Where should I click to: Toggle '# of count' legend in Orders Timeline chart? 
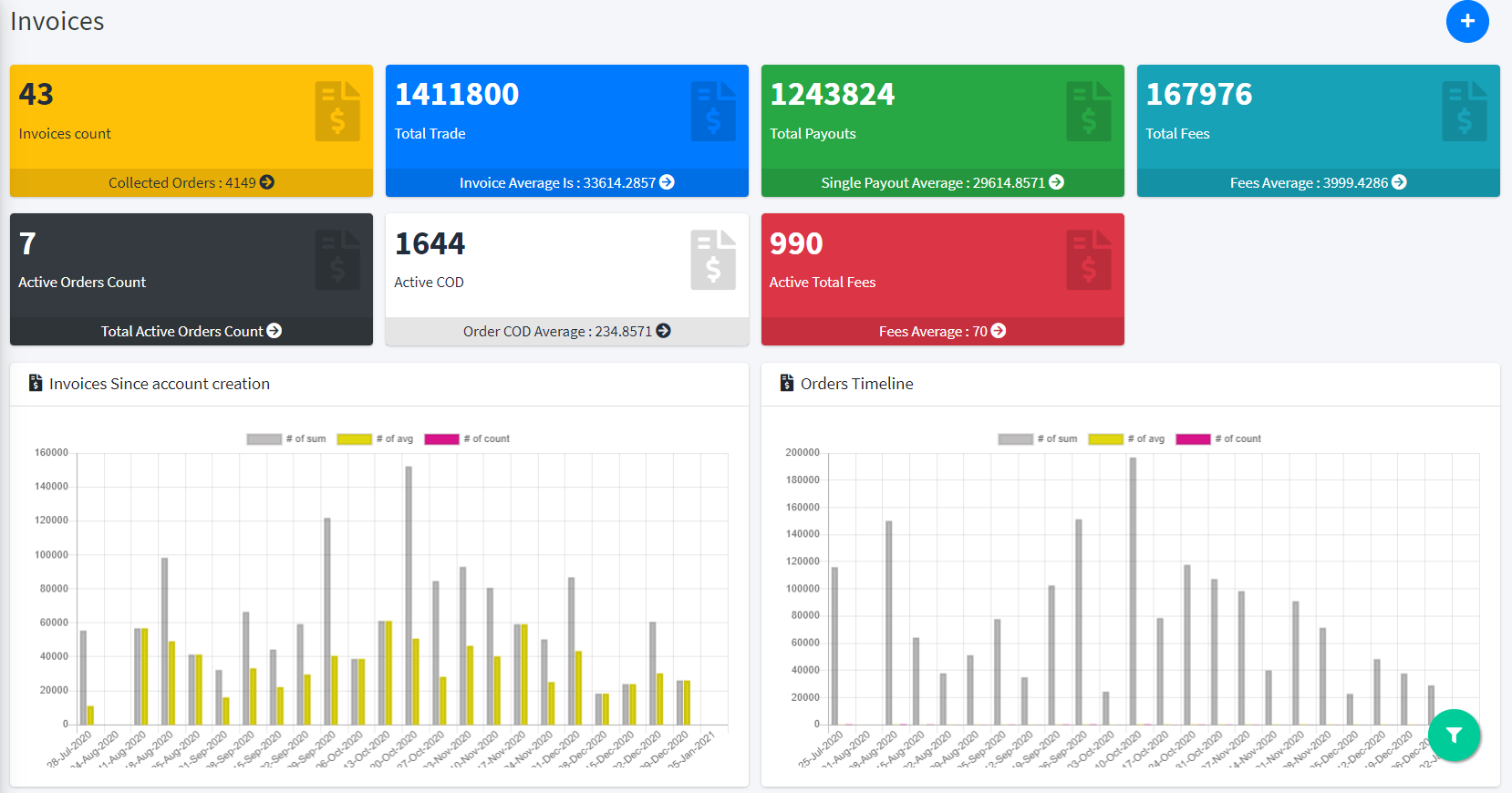tap(1218, 438)
